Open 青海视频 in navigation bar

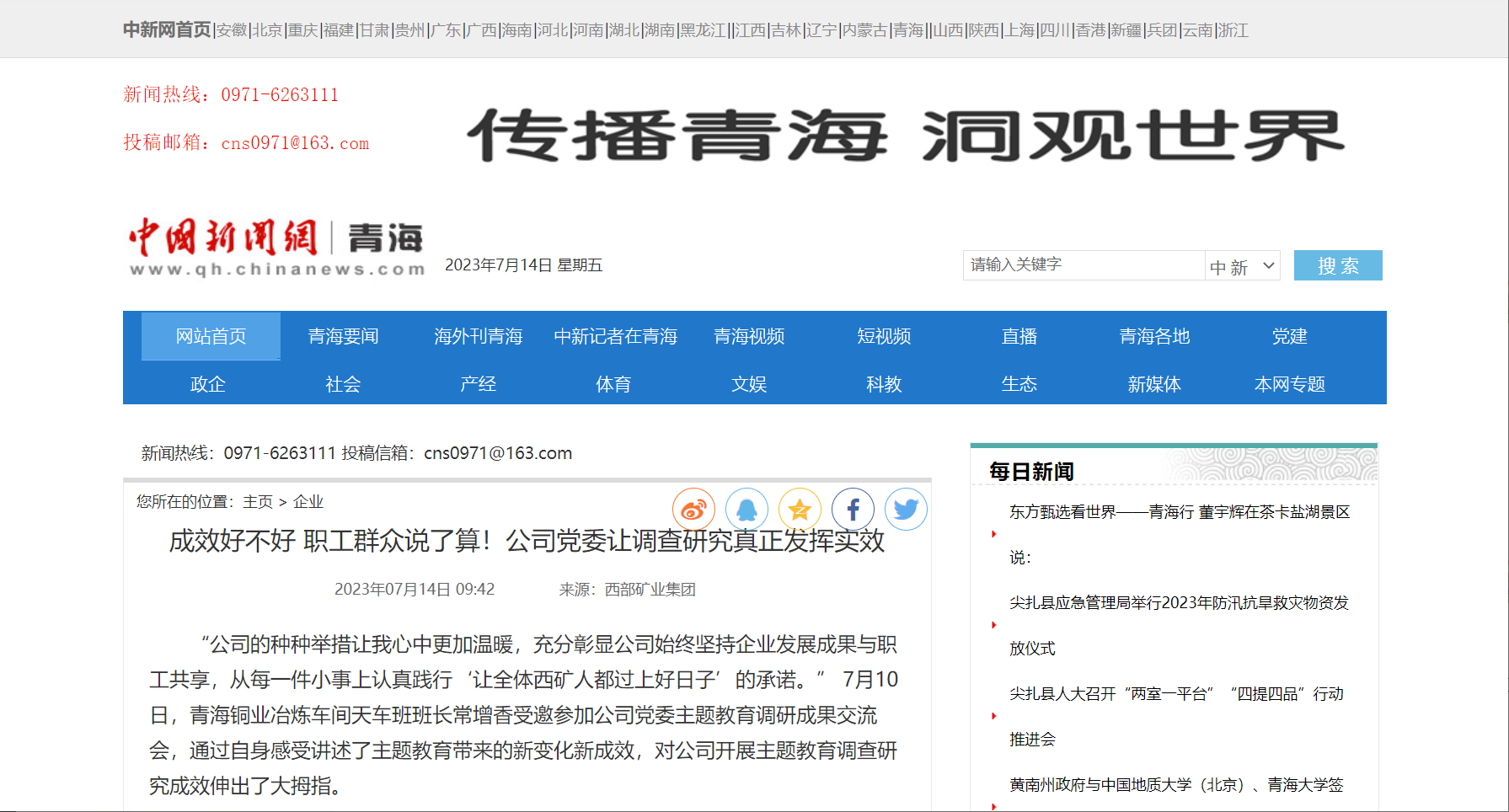pyautogui.click(x=749, y=337)
